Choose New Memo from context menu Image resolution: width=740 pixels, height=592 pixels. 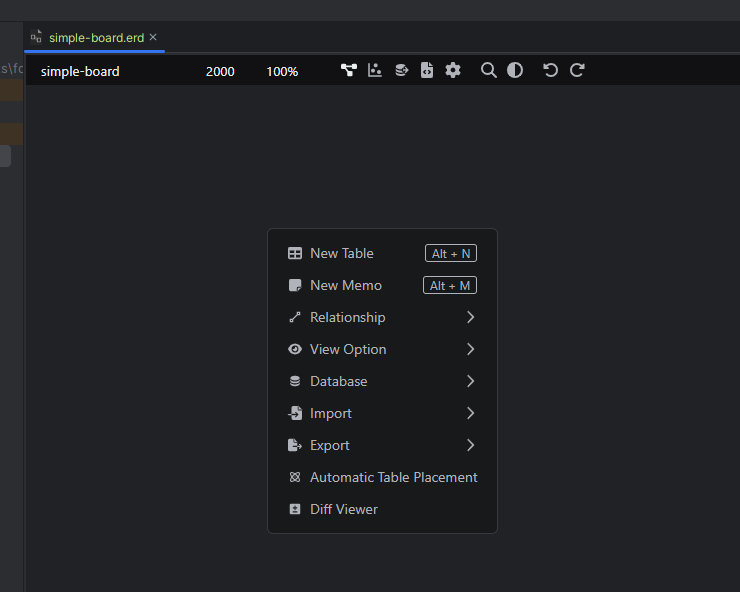pos(382,286)
